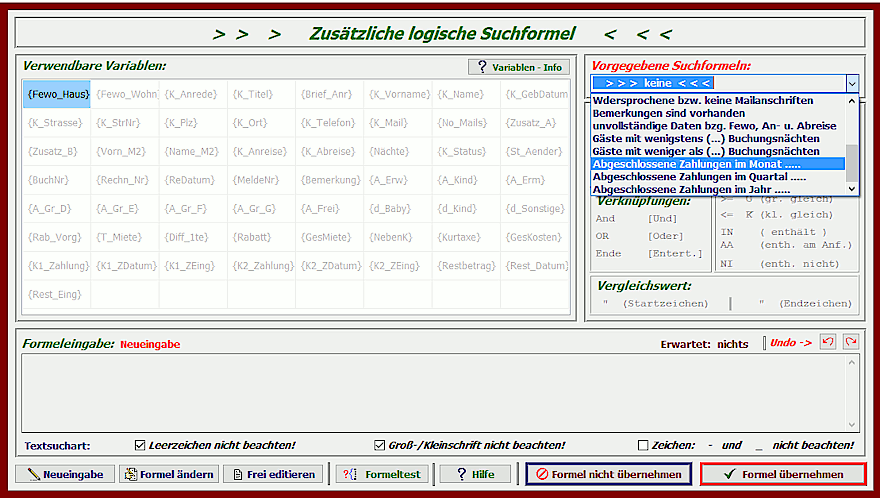
Task: Click inside the Formeleingabe text area
Action: pyautogui.click(x=430, y=392)
